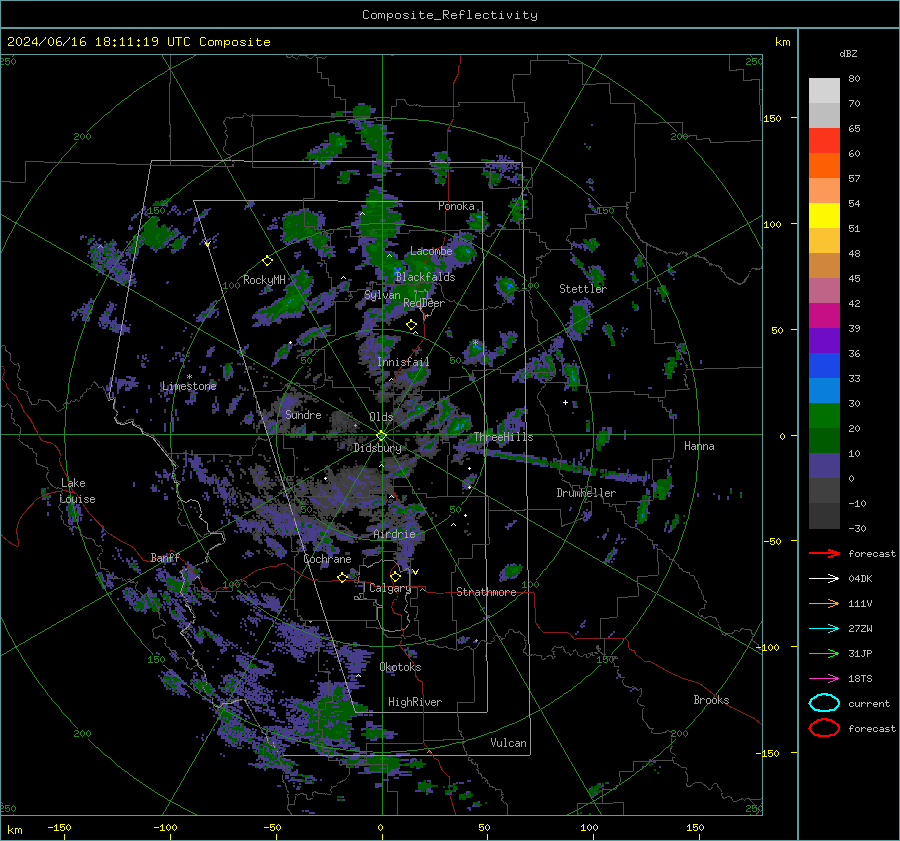
Task: Click the Limestone label
Action: point(189,386)
